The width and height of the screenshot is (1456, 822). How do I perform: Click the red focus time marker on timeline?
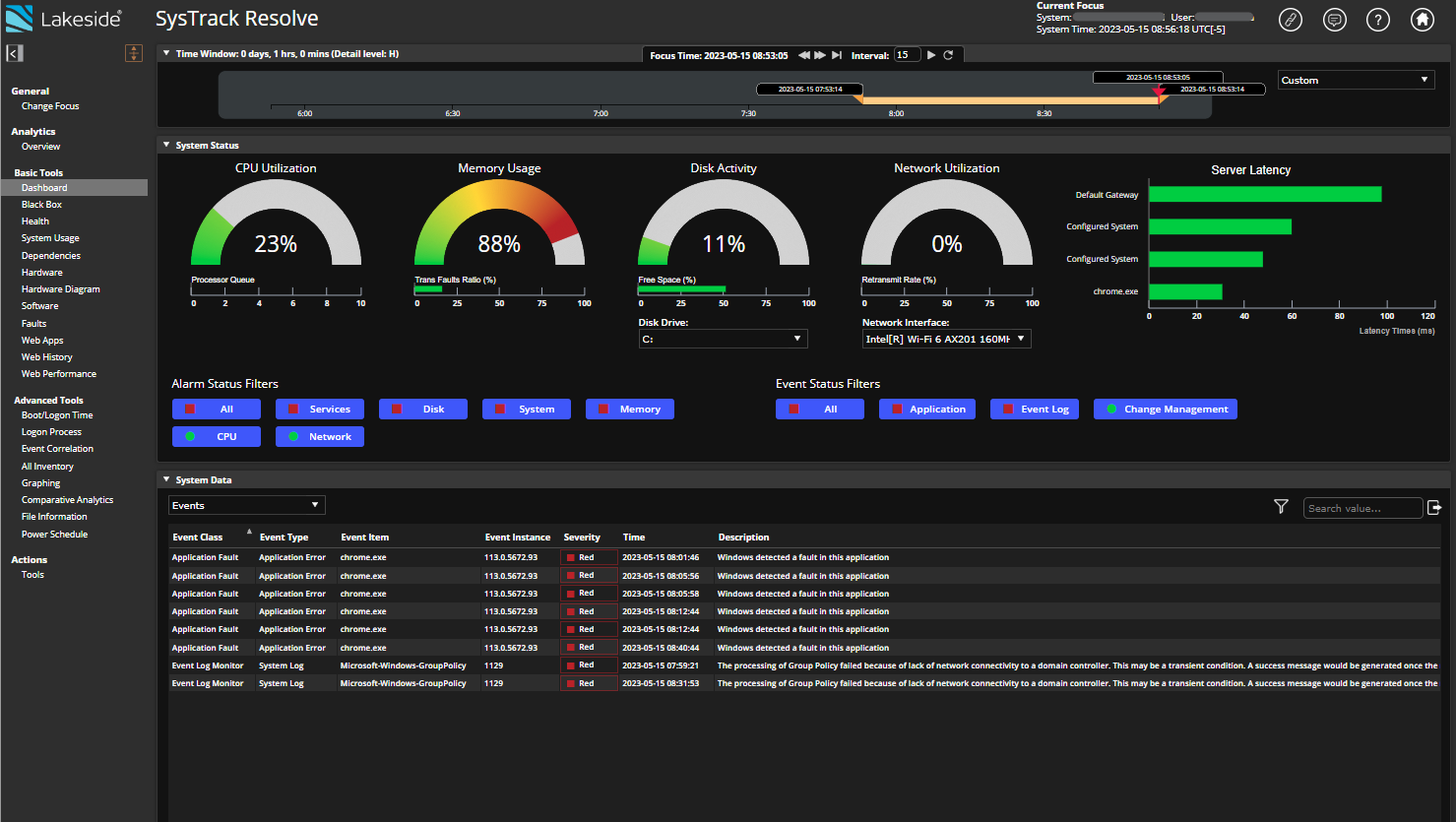pyautogui.click(x=1159, y=92)
